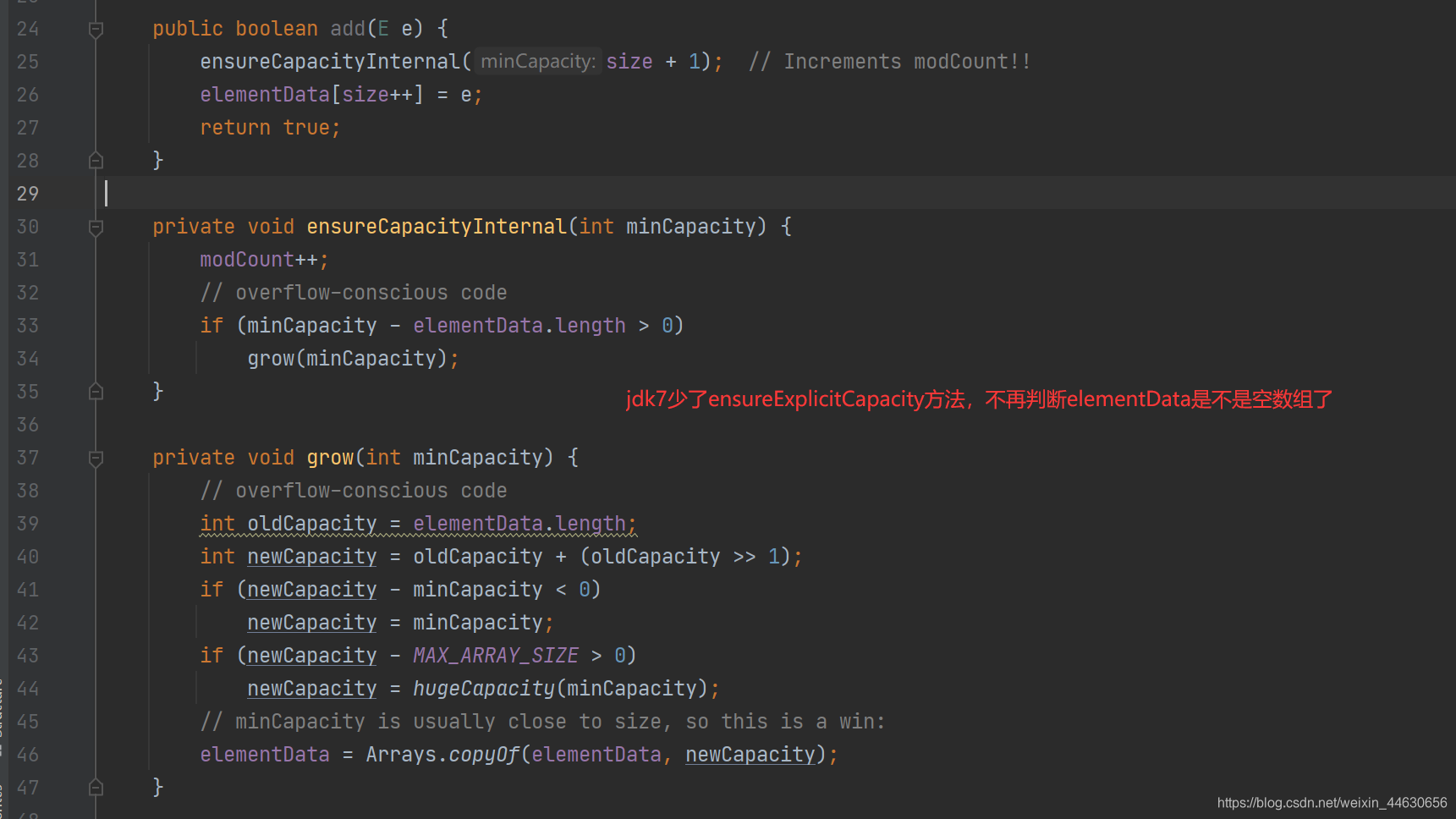
Task: Collapse ensureCapacityInternal method fold at line 30
Action: coord(96,227)
